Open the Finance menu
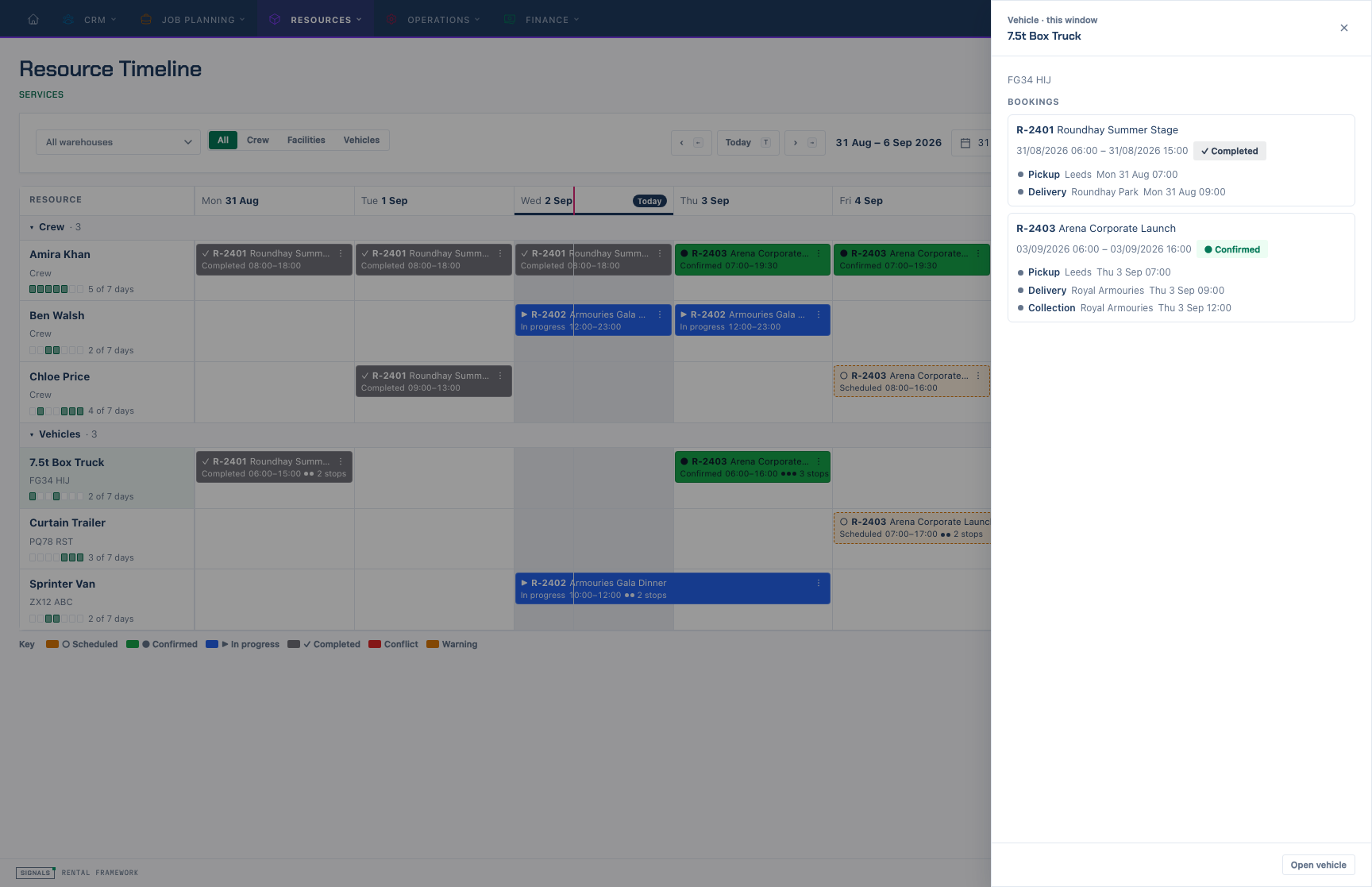1372x887 pixels. 542,19
